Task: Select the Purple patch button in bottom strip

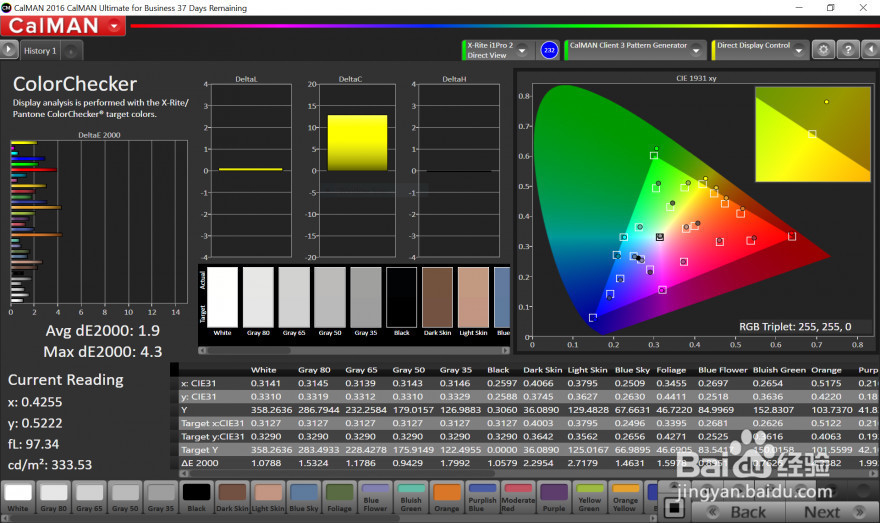Action: [x=554, y=497]
